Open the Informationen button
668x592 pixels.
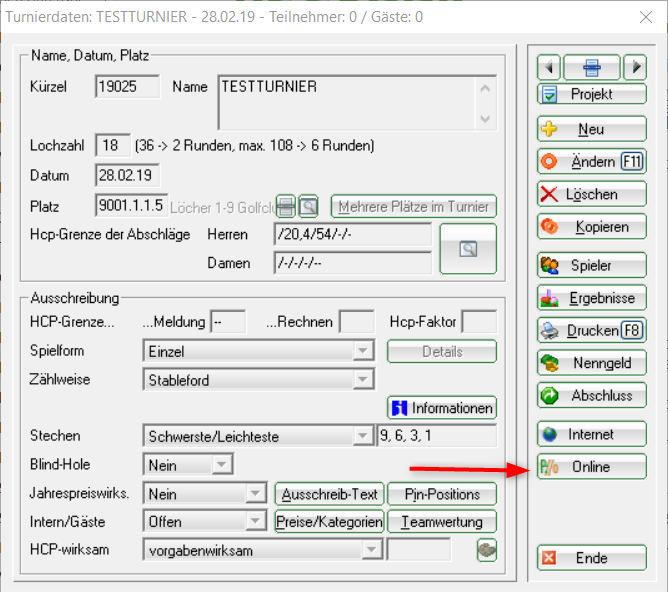[x=442, y=408]
